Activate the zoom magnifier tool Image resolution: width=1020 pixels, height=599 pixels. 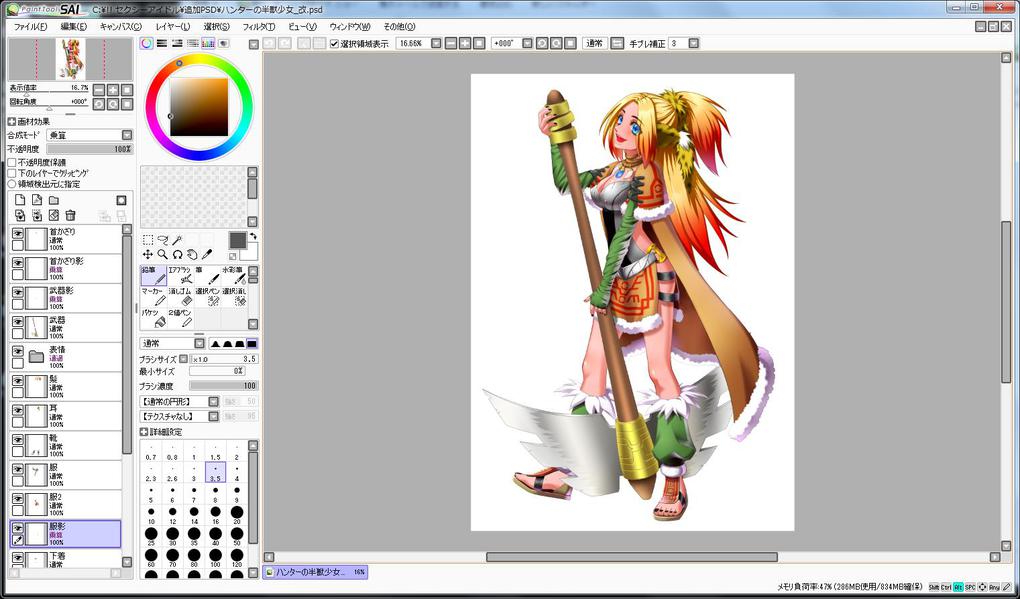163,254
